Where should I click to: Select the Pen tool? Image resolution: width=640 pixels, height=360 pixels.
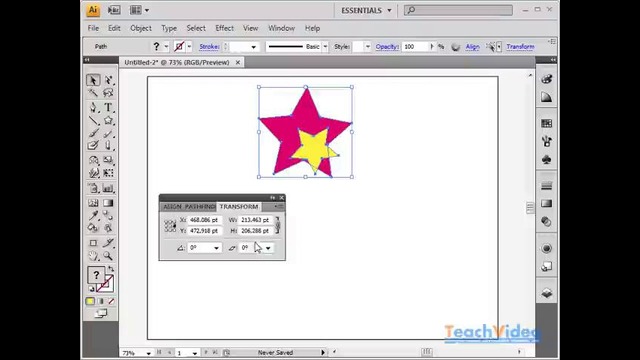pos(93,107)
